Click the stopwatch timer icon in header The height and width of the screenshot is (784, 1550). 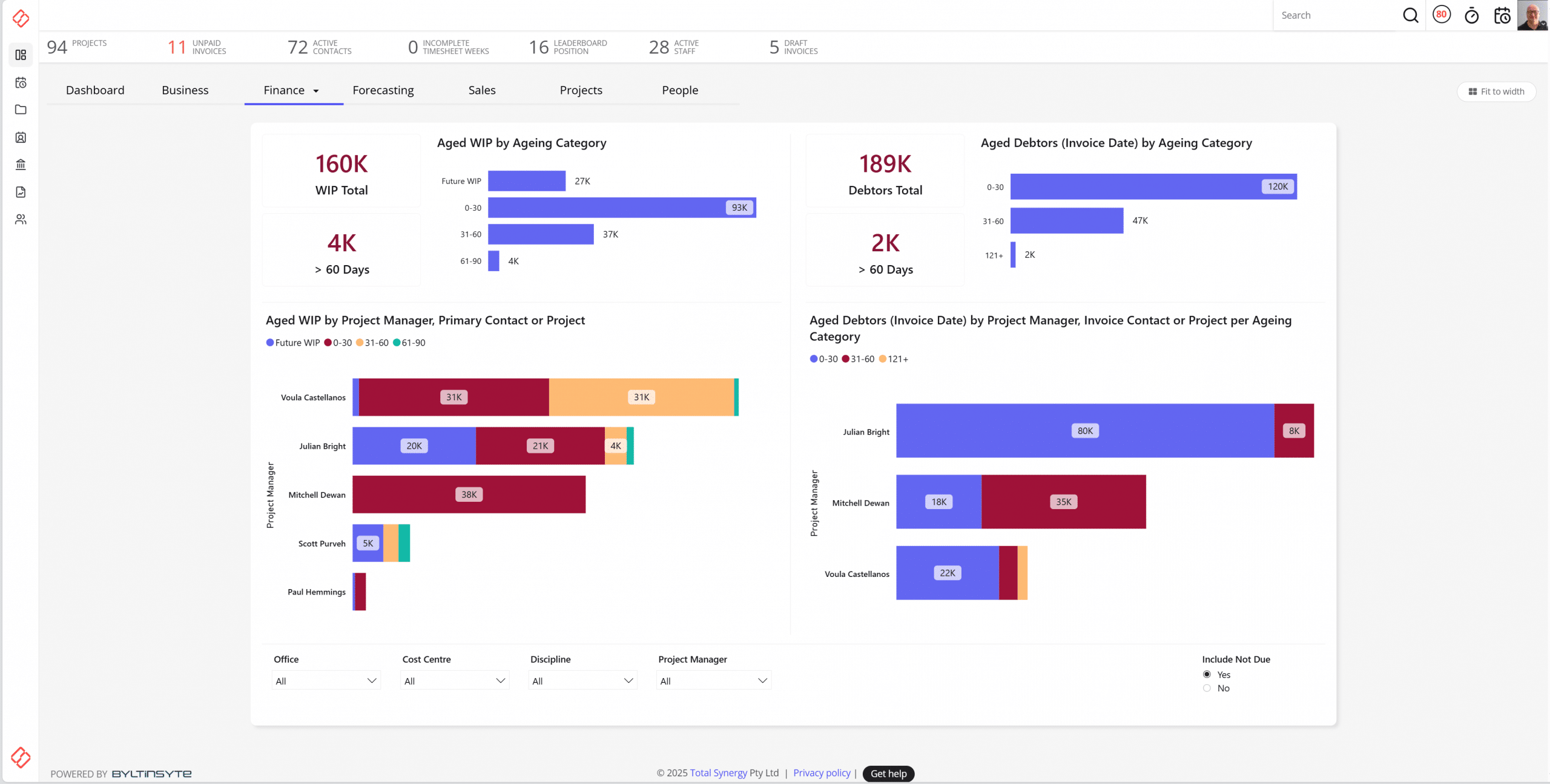click(1471, 16)
